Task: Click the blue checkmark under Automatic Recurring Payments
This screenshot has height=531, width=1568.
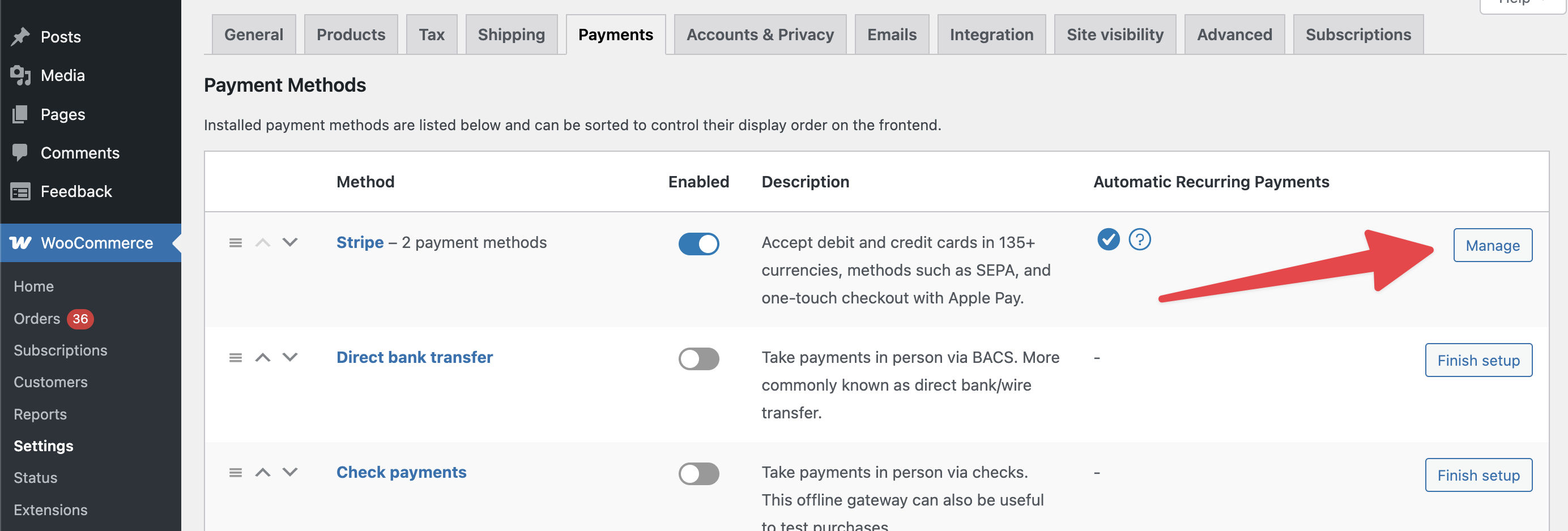Action: tap(1108, 239)
